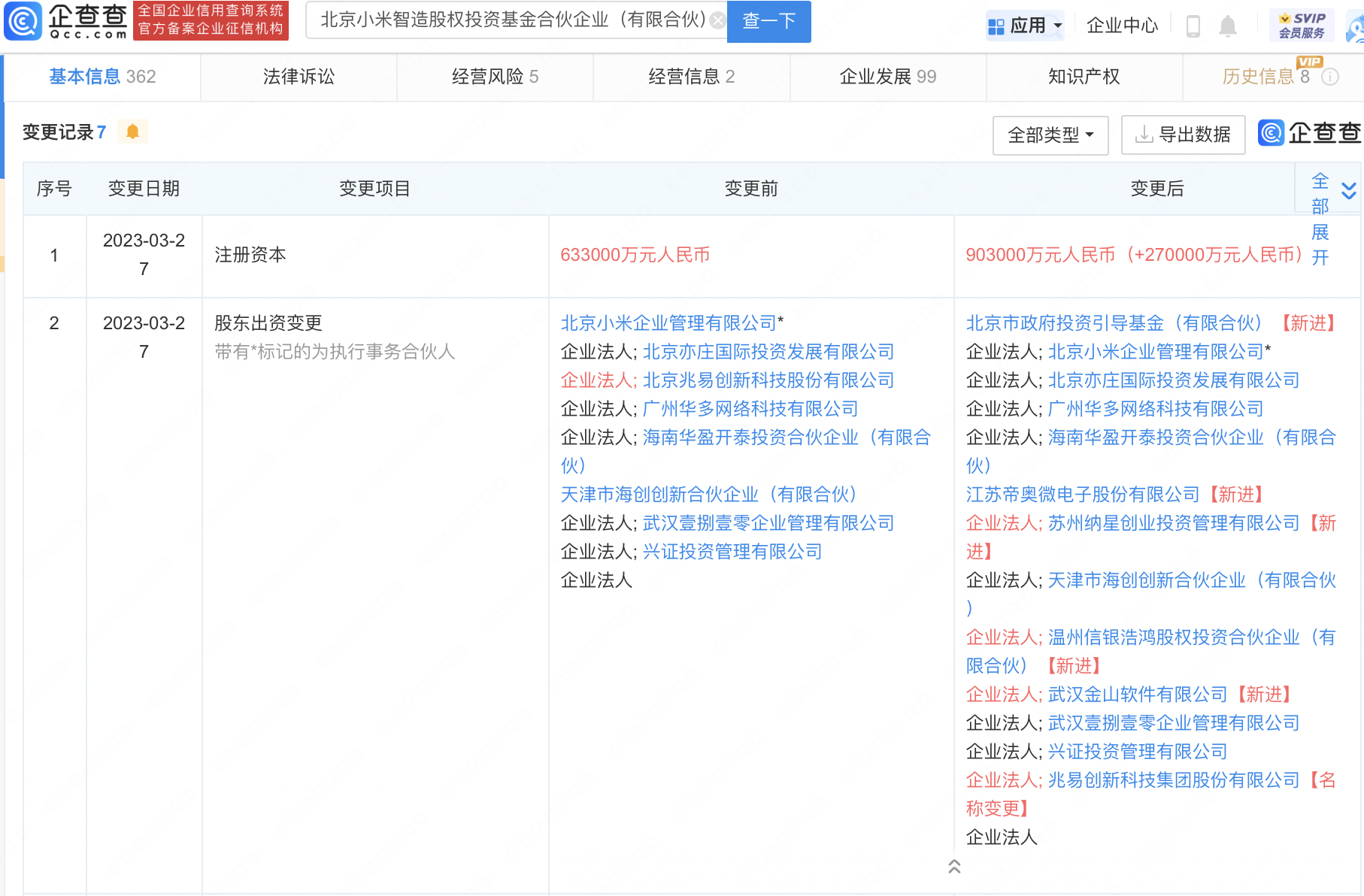Toggle 变更记录 alert bell icon
The width and height of the screenshot is (1364, 896).
132,132
